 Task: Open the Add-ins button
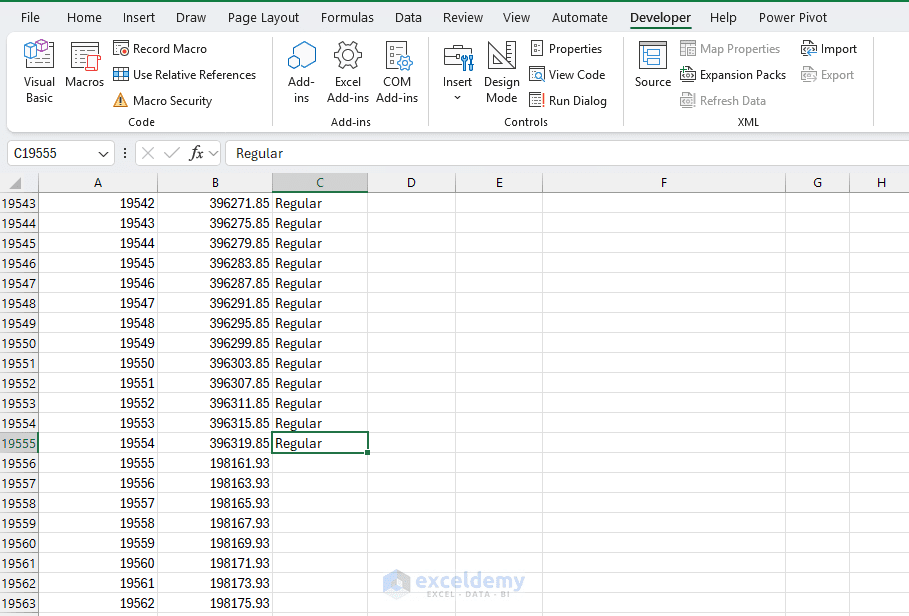(301, 72)
